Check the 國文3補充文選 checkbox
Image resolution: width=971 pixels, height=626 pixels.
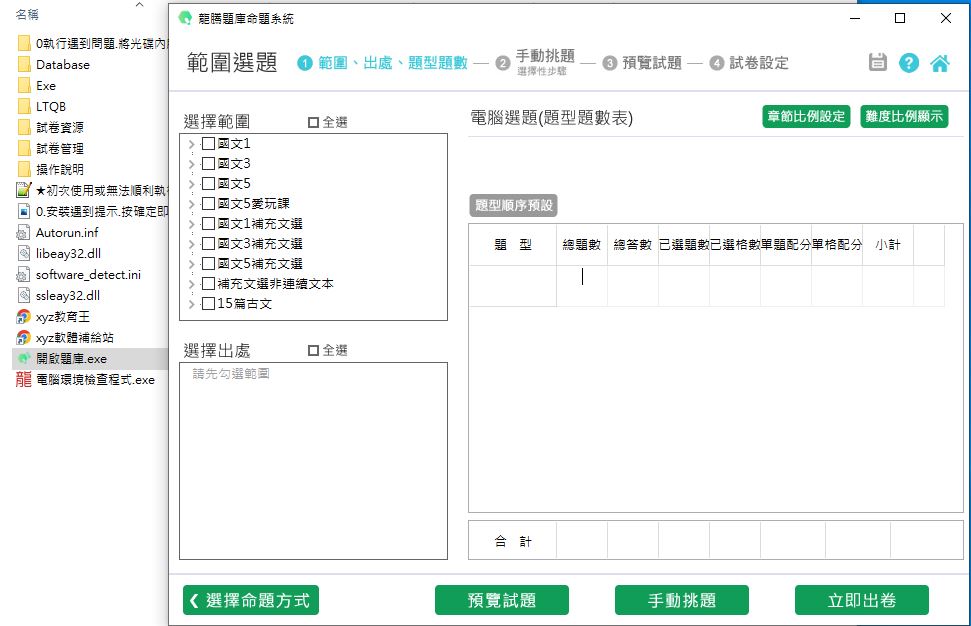click(x=209, y=243)
